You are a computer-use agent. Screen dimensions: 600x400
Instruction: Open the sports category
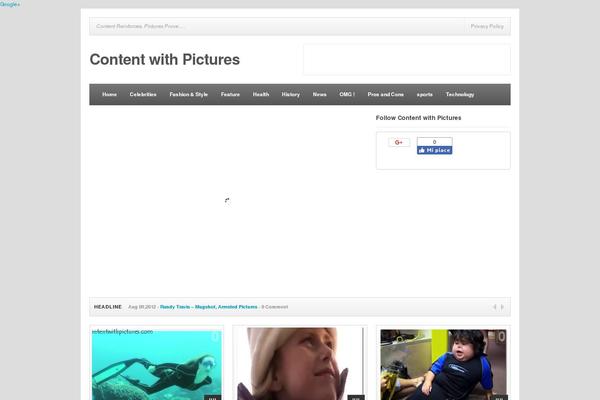(x=424, y=94)
